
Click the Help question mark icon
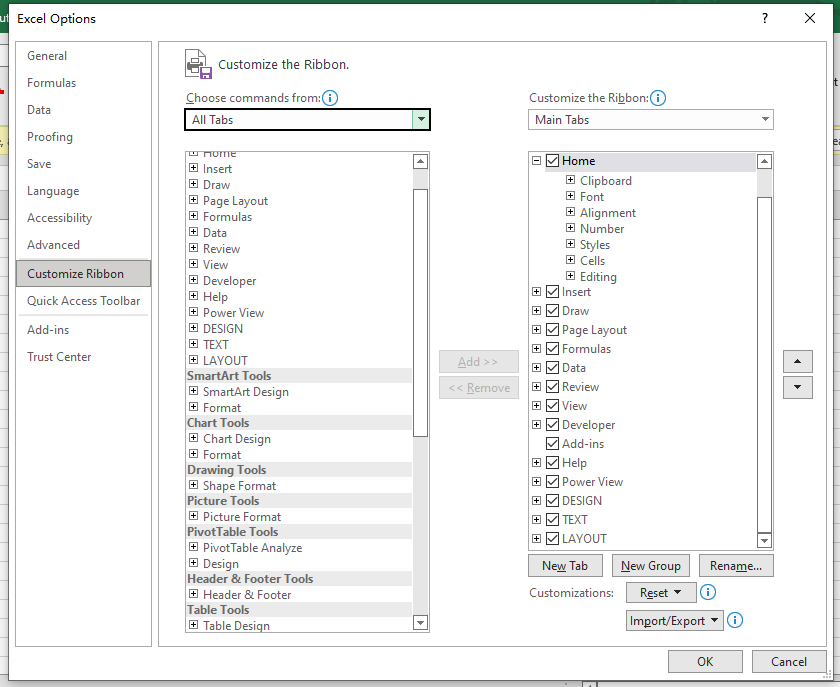[765, 18]
